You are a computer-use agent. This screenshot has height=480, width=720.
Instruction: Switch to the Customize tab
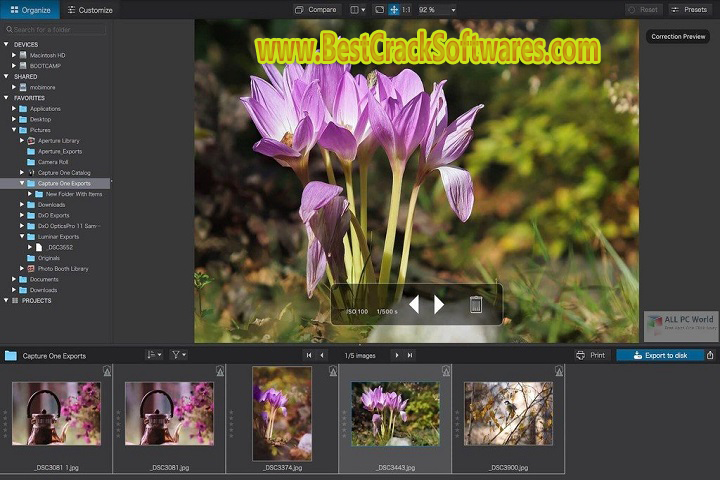coord(90,10)
